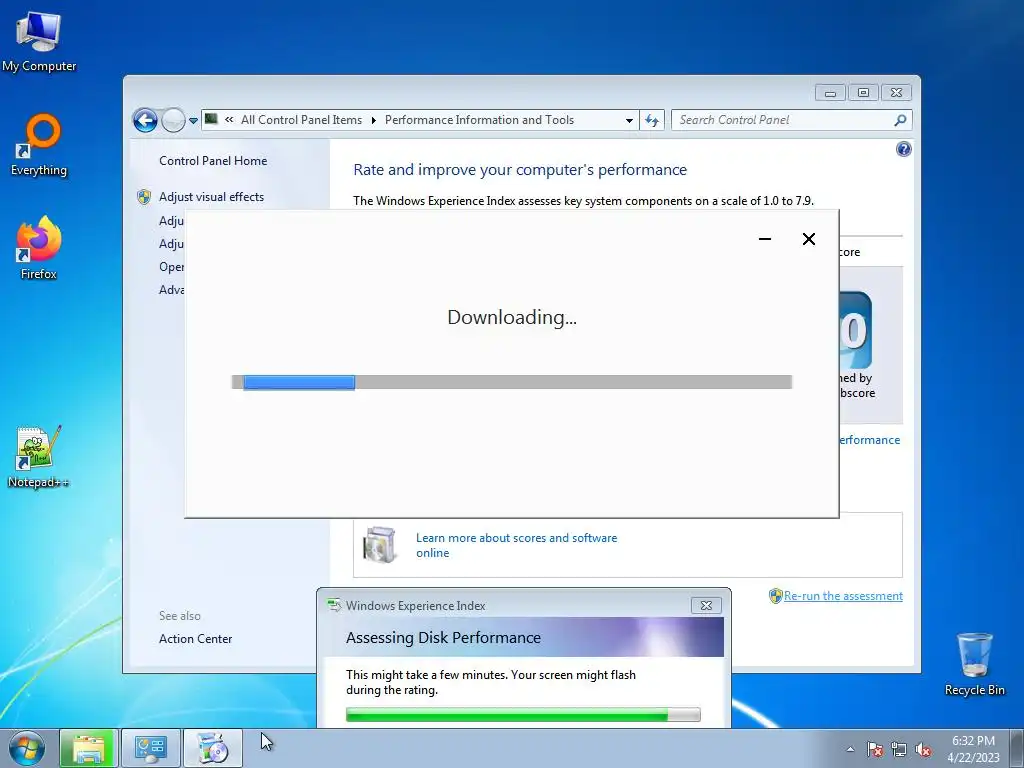Open My Computer desktop icon
The image size is (1024, 768).
pos(39,41)
